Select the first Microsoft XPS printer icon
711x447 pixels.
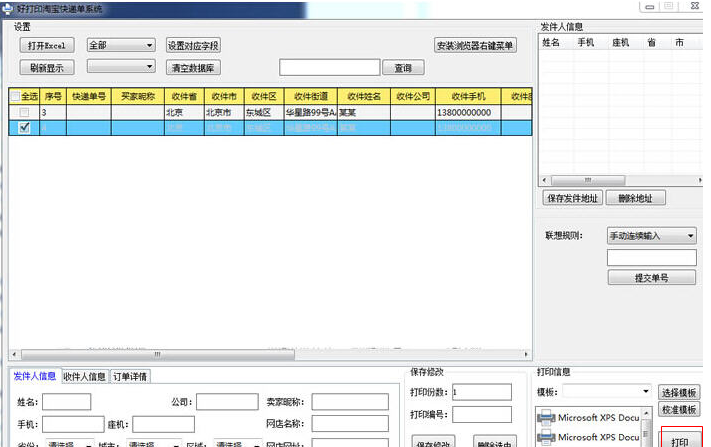point(546,418)
